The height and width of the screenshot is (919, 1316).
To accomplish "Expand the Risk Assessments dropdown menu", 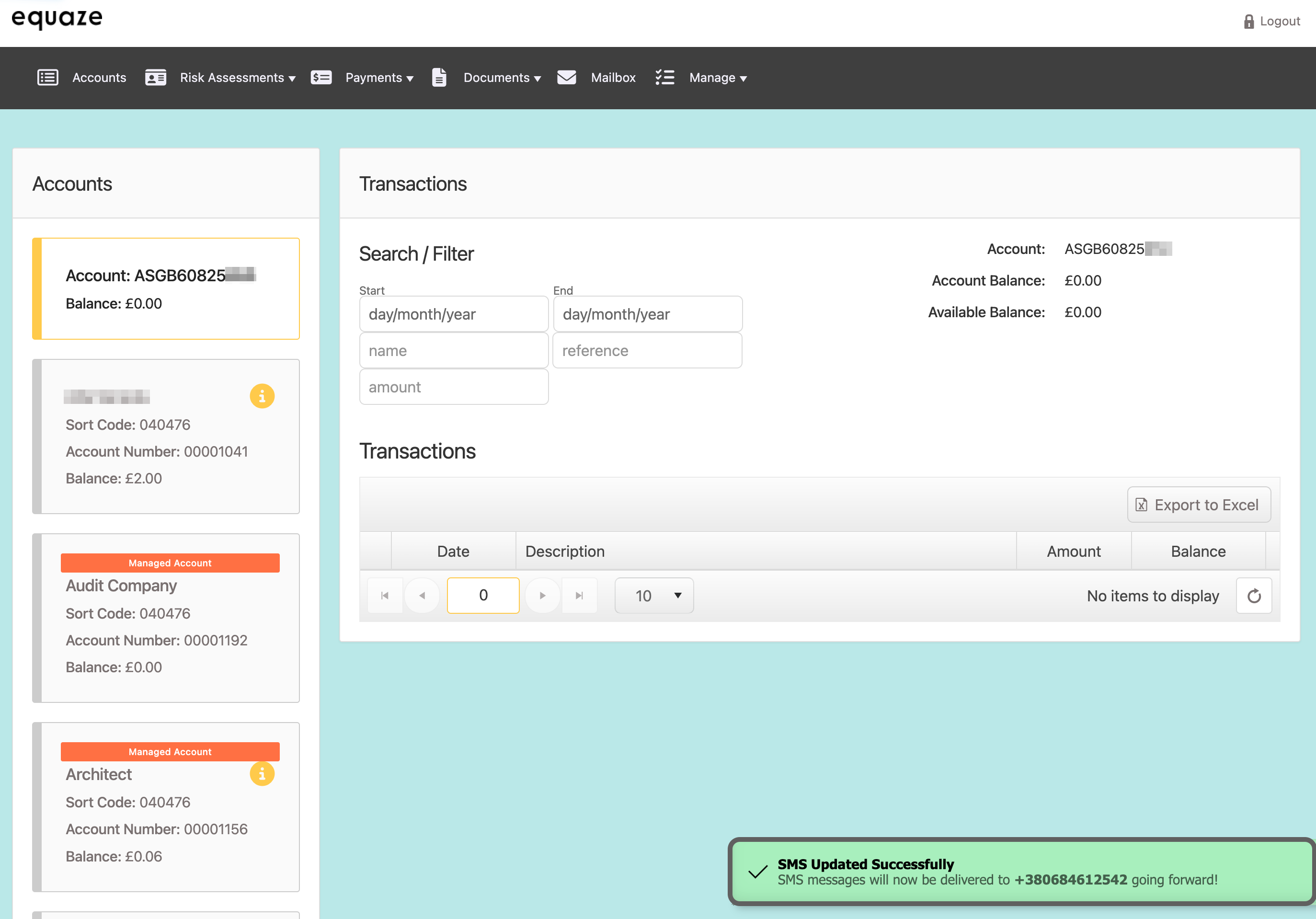I will pos(237,78).
